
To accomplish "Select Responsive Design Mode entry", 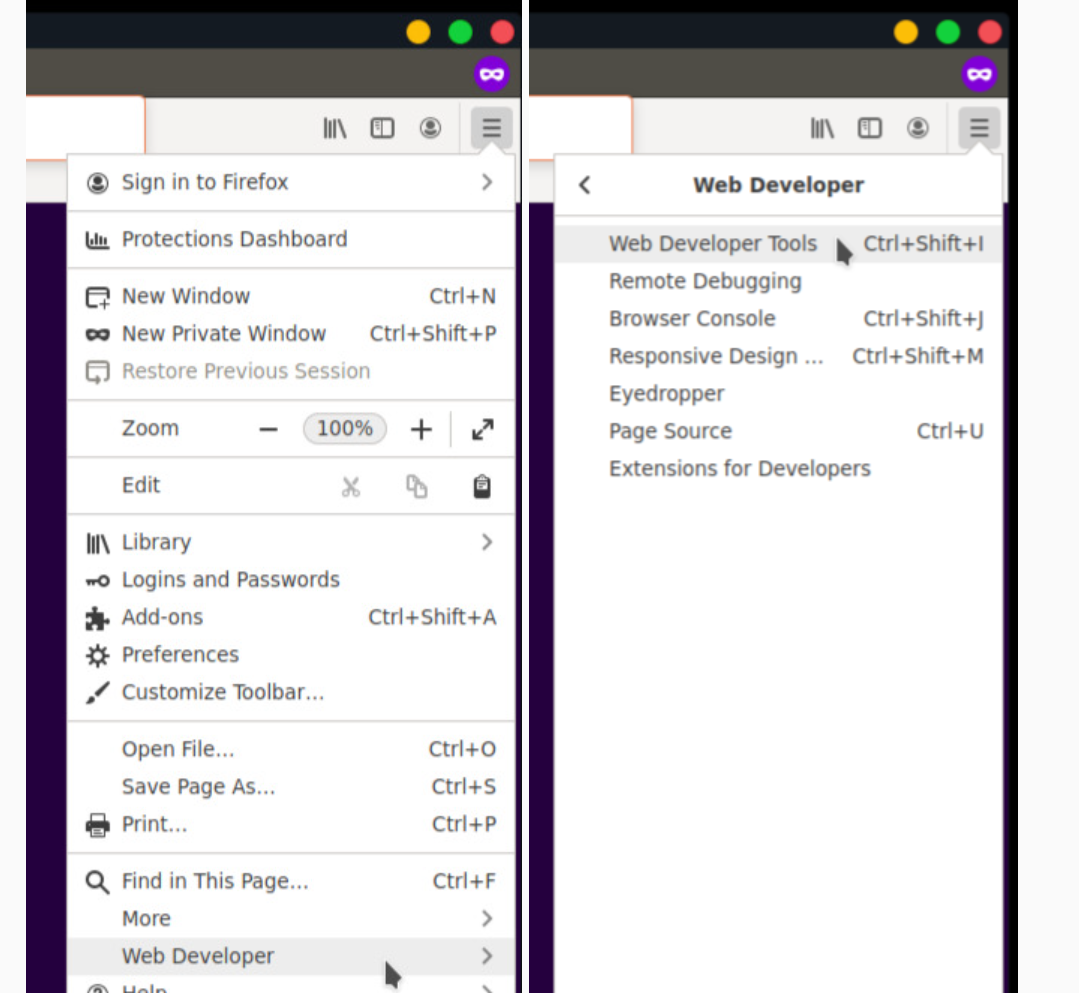I will click(716, 357).
